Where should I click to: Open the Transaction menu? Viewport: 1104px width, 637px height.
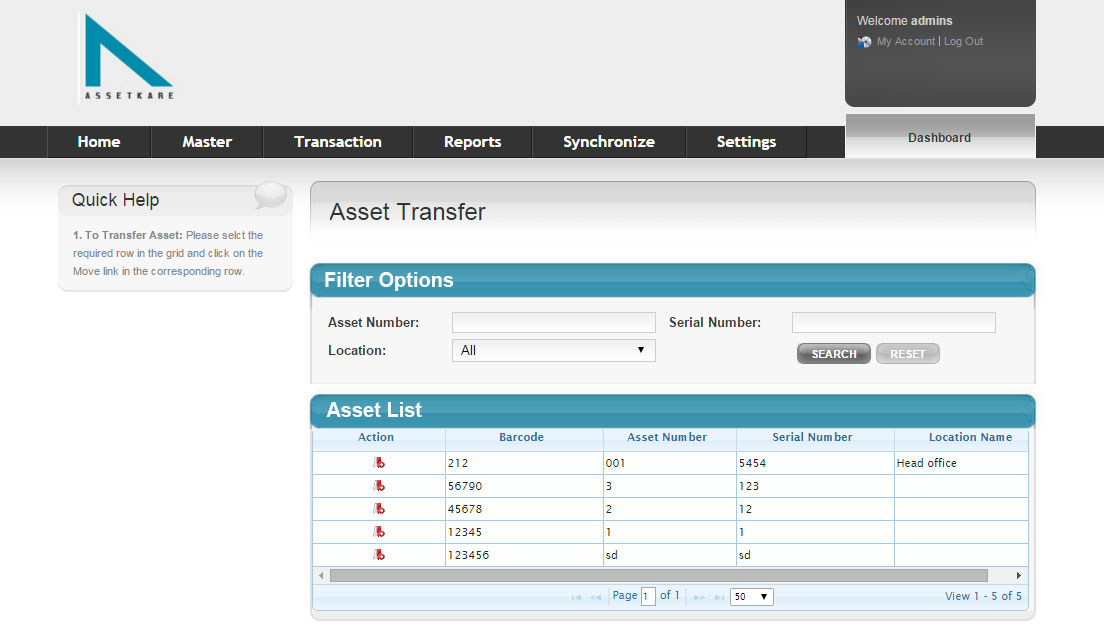click(338, 142)
